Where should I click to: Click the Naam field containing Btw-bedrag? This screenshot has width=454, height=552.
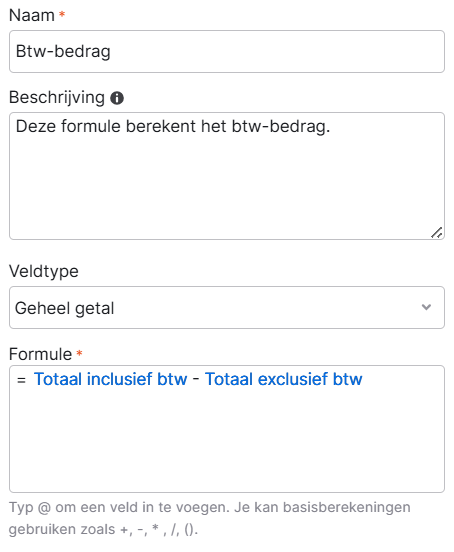pos(227,51)
